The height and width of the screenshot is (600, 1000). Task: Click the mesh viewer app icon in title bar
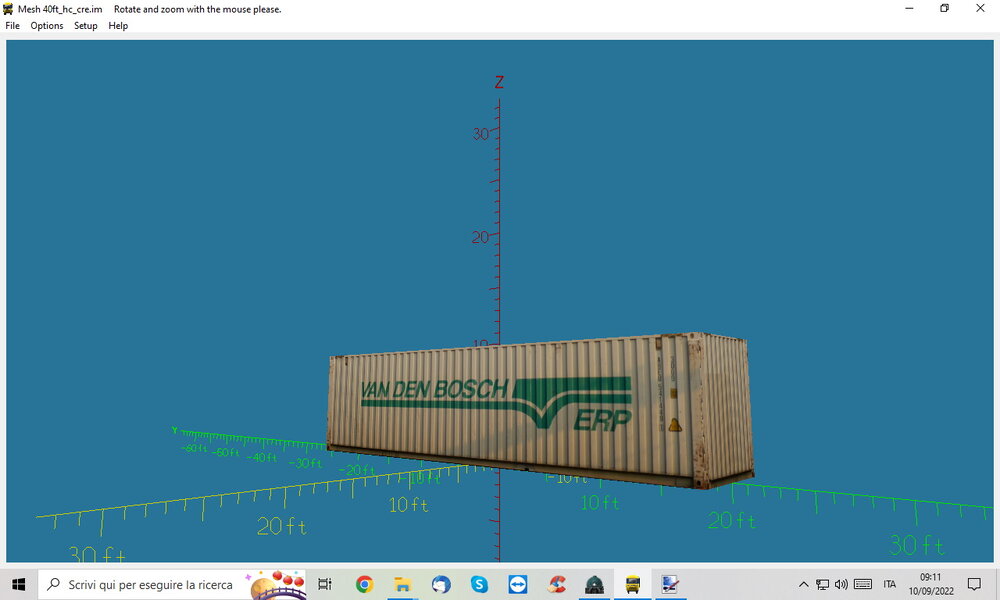click(x=8, y=9)
